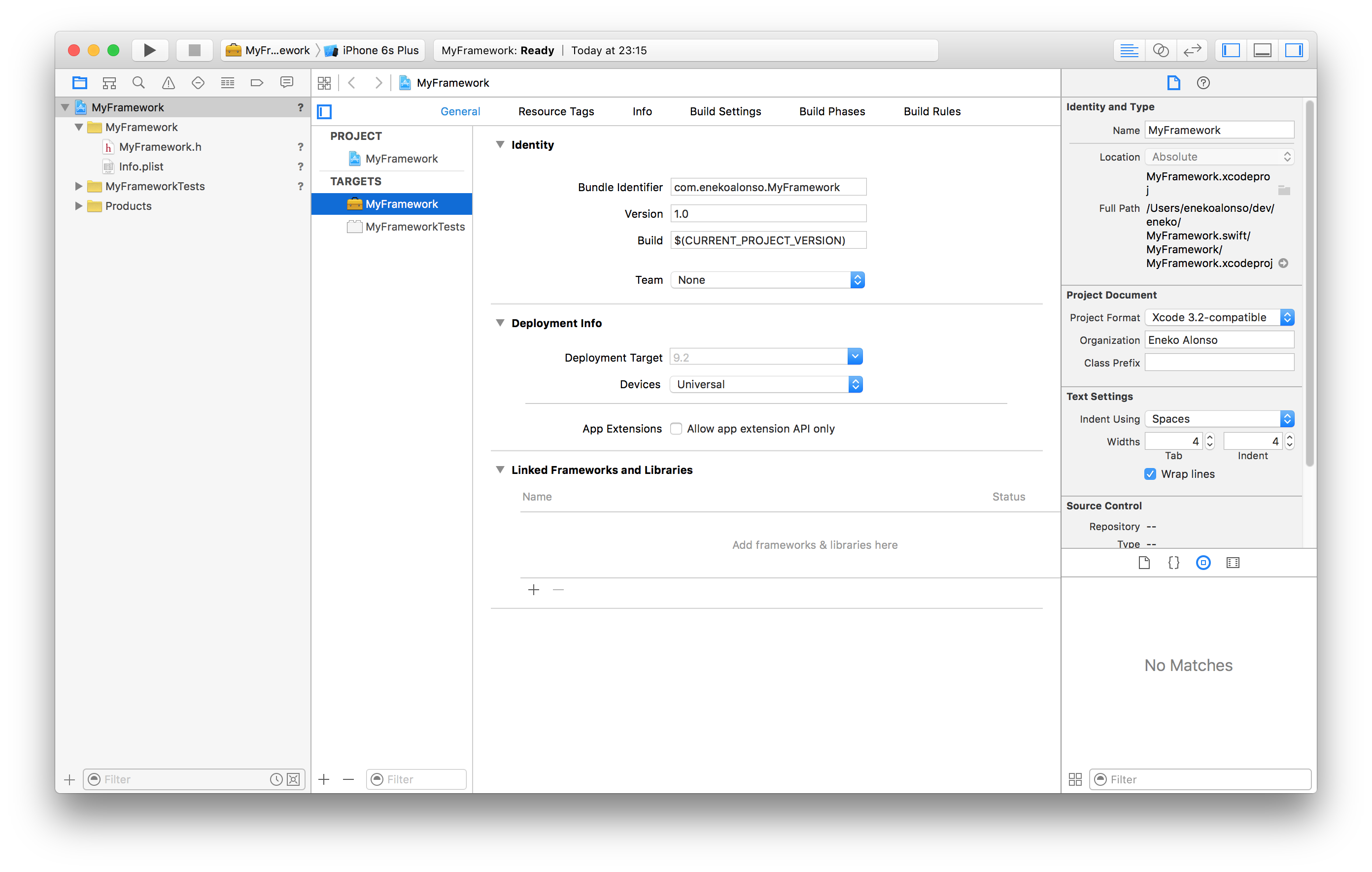Open the Code Snippet library
1372x872 pixels.
1173,563
